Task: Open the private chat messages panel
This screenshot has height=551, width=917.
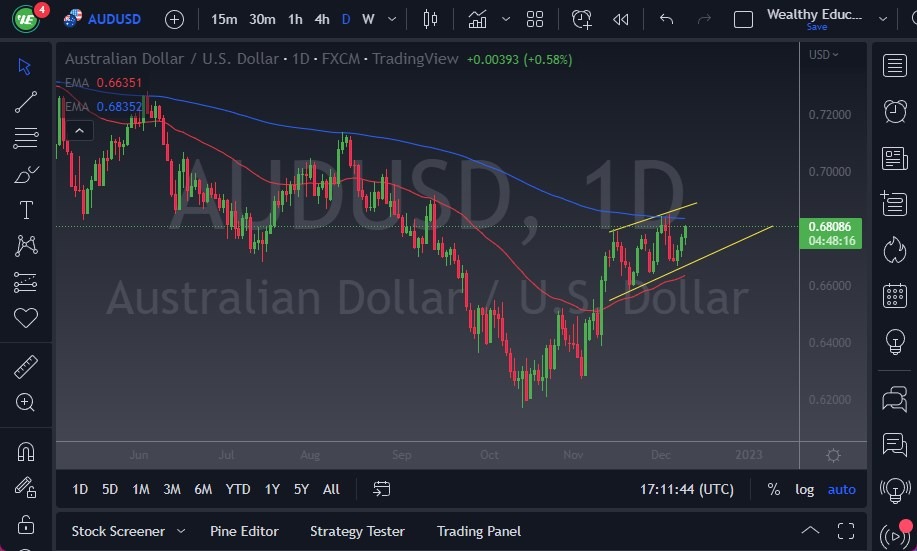Action: (x=894, y=445)
